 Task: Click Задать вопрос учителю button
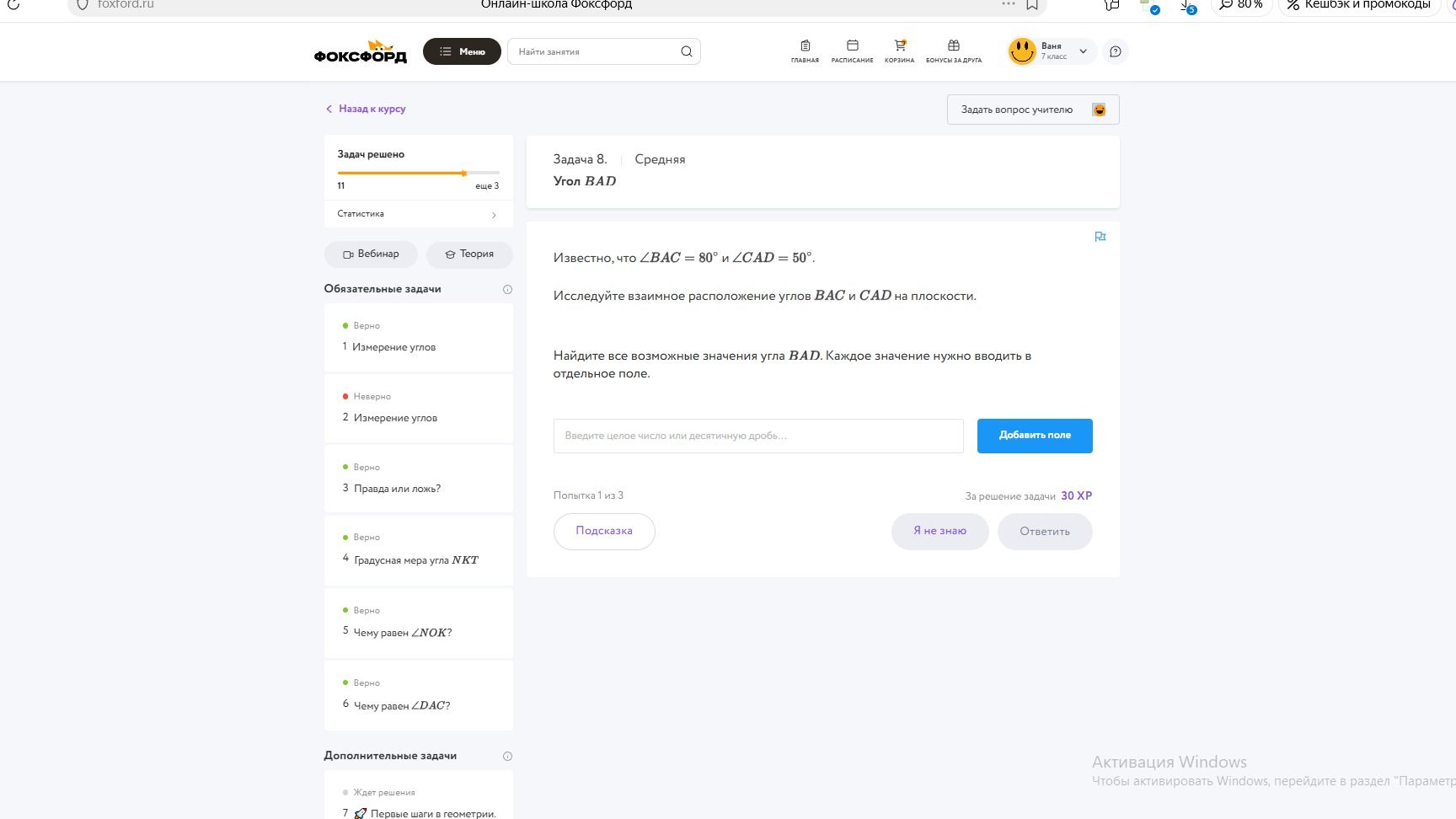click(1033, 110)
